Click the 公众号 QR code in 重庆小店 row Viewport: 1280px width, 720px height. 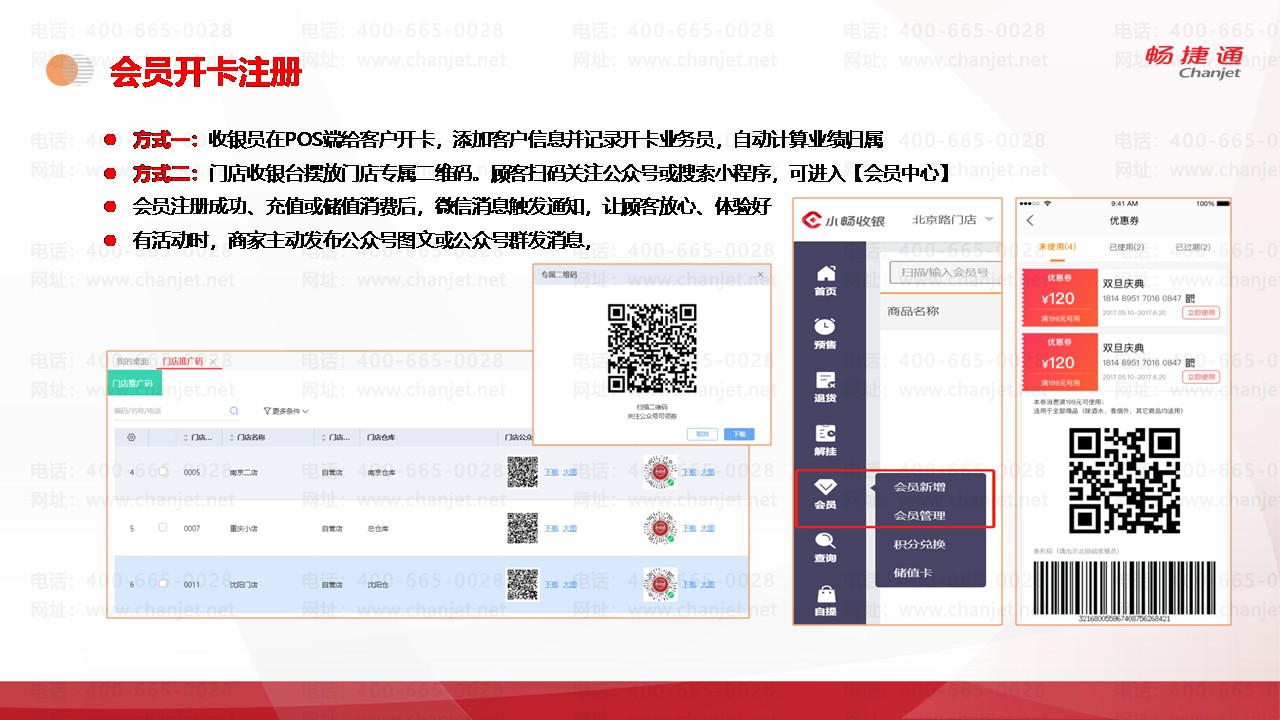(x=522, y=528)
